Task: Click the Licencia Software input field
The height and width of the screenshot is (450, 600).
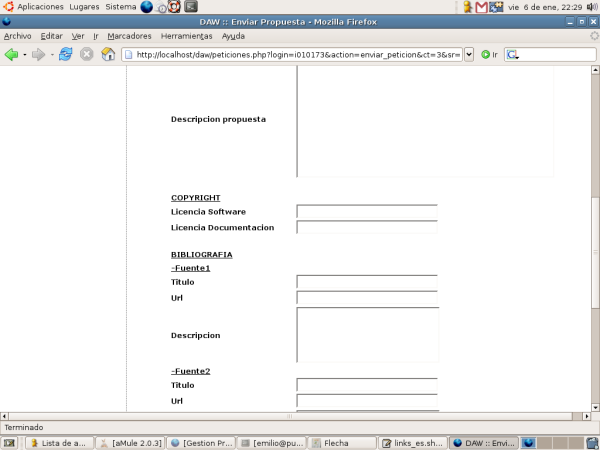Action: tap(367, 212)
